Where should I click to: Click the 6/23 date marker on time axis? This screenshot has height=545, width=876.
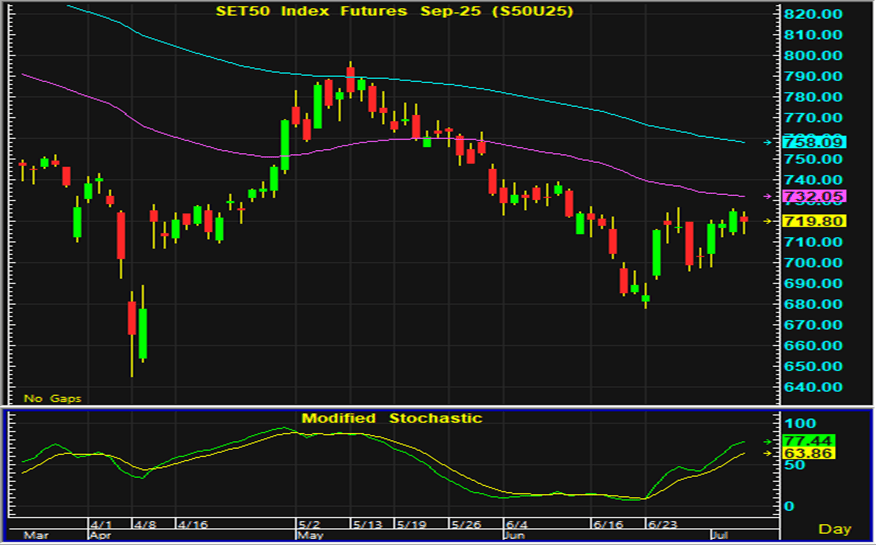[x=661, y=524]
